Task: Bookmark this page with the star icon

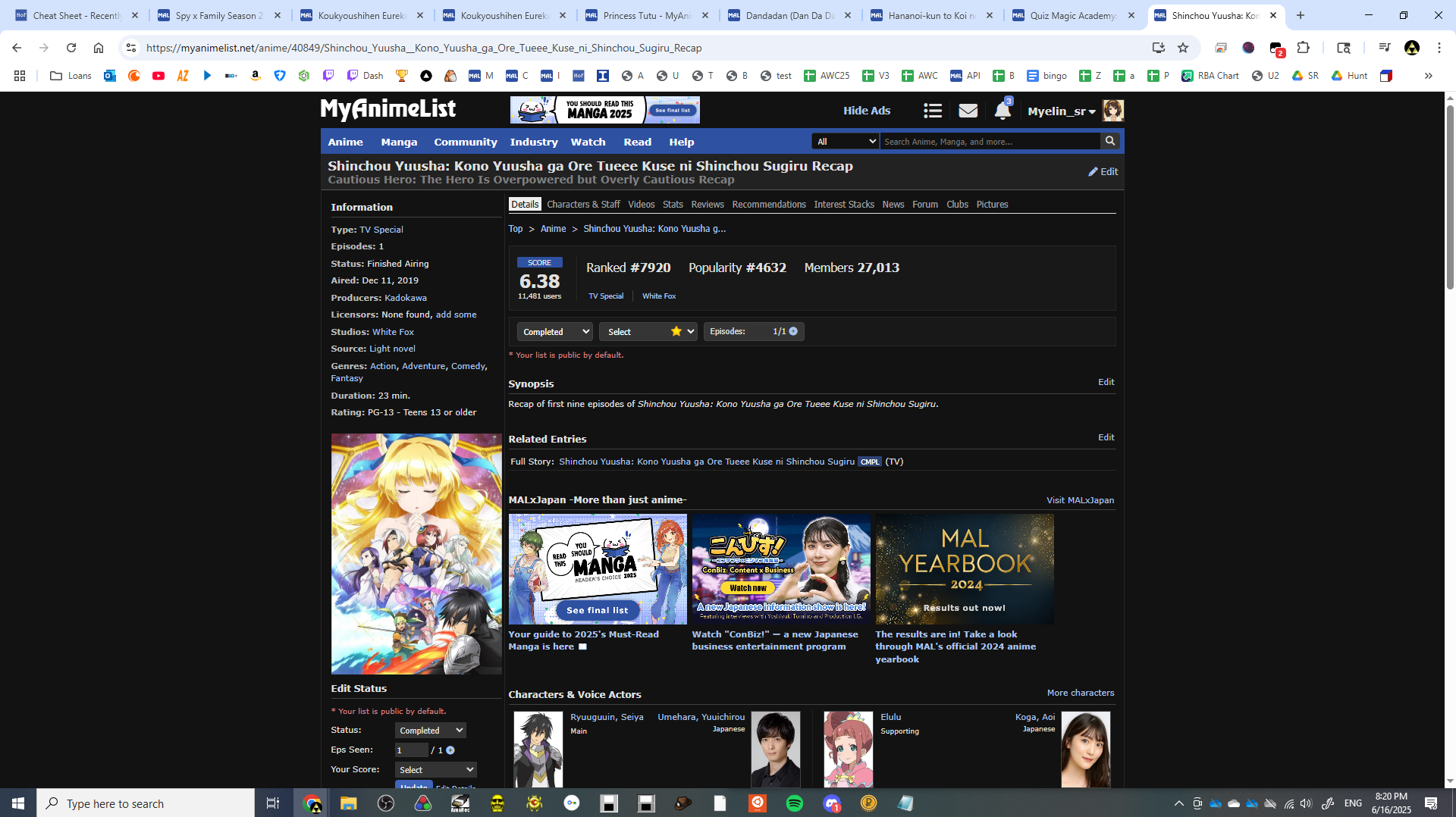Action: [1183, 48]
